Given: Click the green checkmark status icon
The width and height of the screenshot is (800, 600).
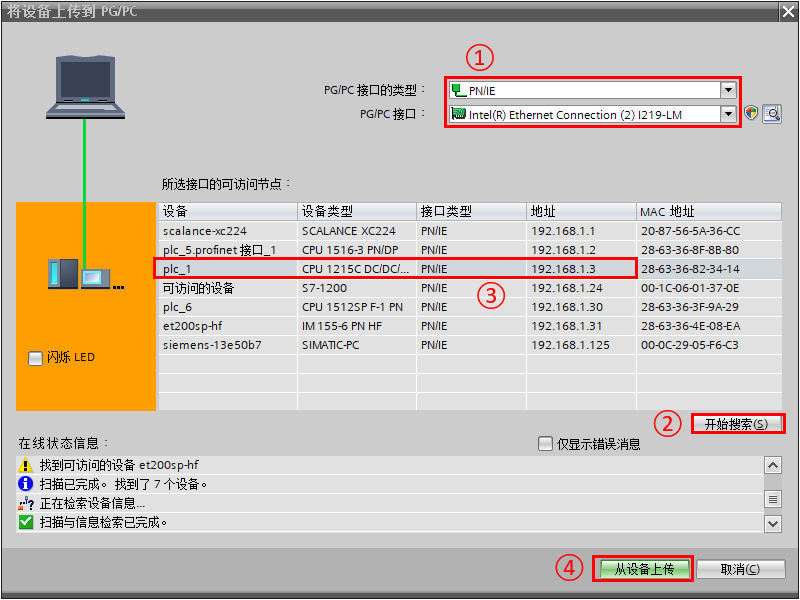Looking at the screenshot, I should [25, 522].
